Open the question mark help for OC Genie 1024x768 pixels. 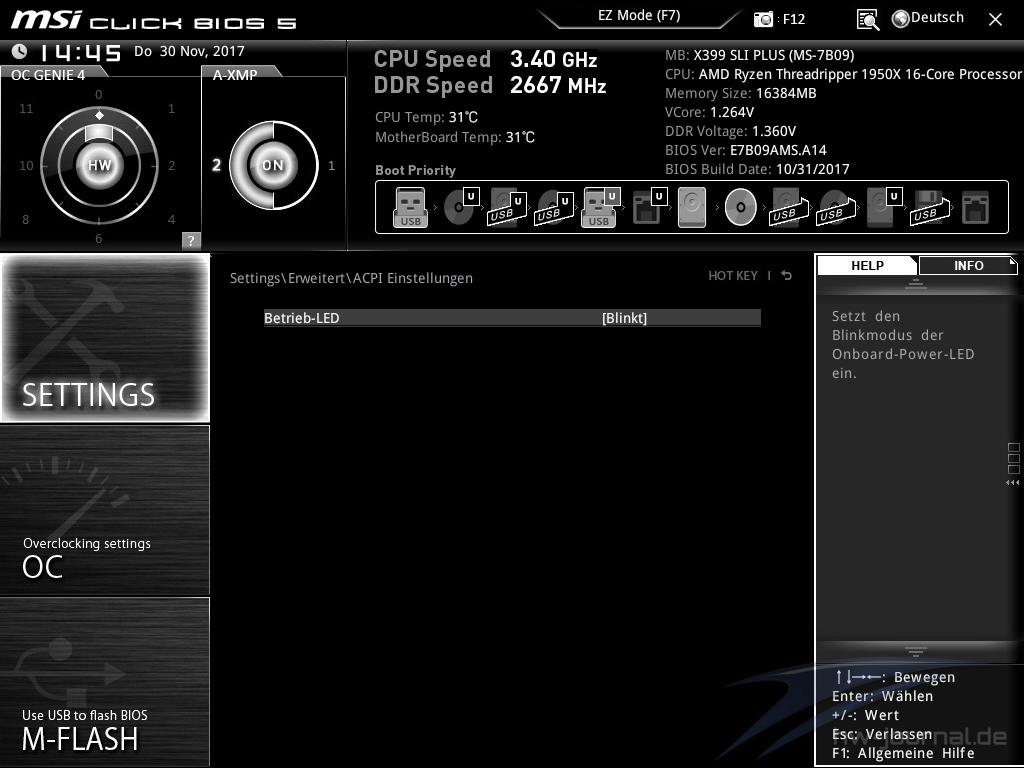pos(191,240)
